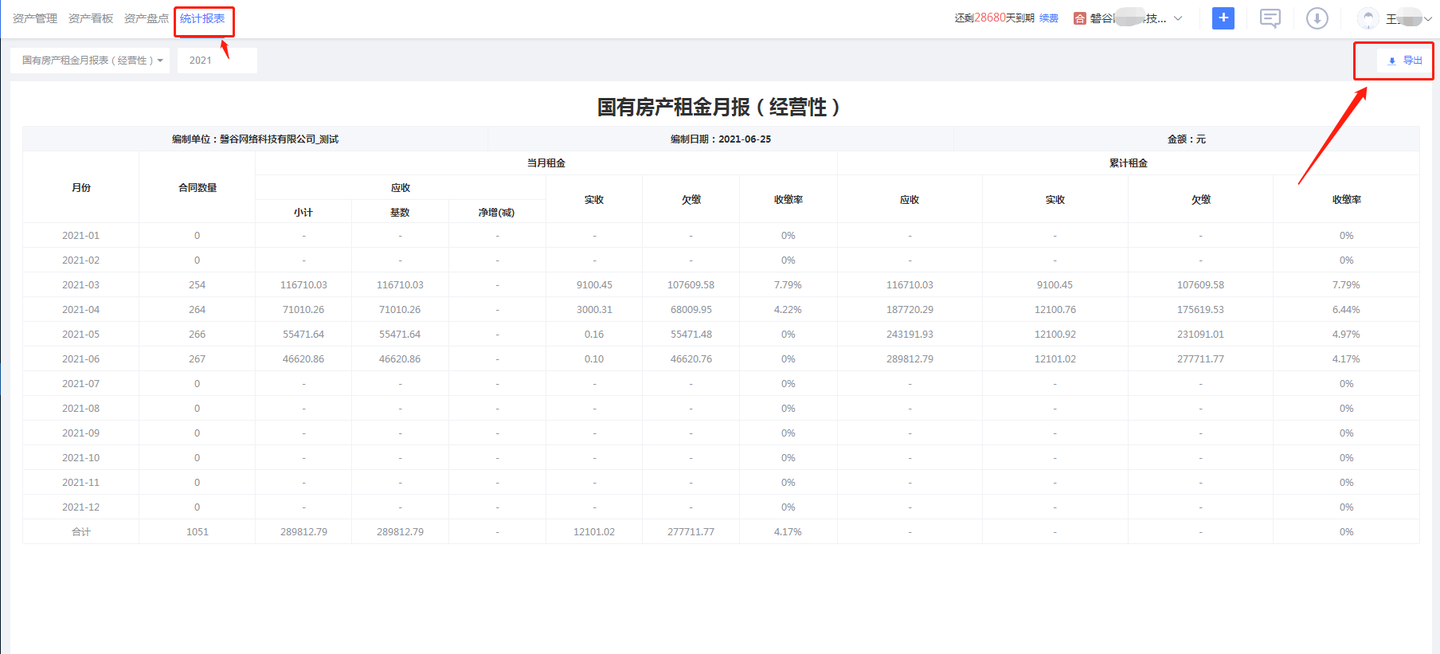Click the 46620.76 arrears cell

[691, 359]
